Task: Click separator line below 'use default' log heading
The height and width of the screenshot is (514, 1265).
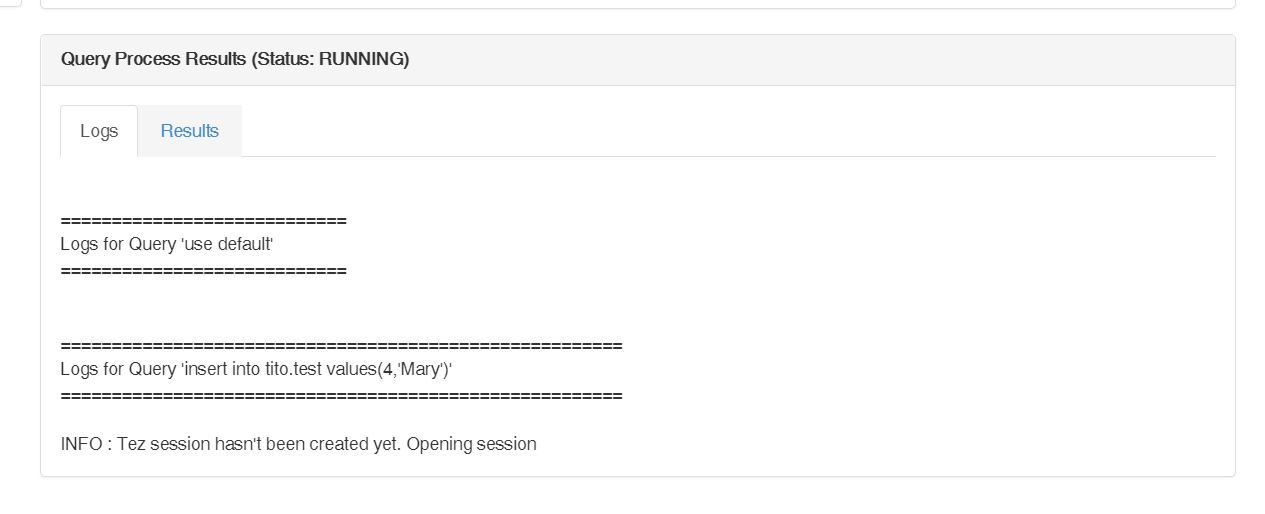Action: (x=203, y=270)
